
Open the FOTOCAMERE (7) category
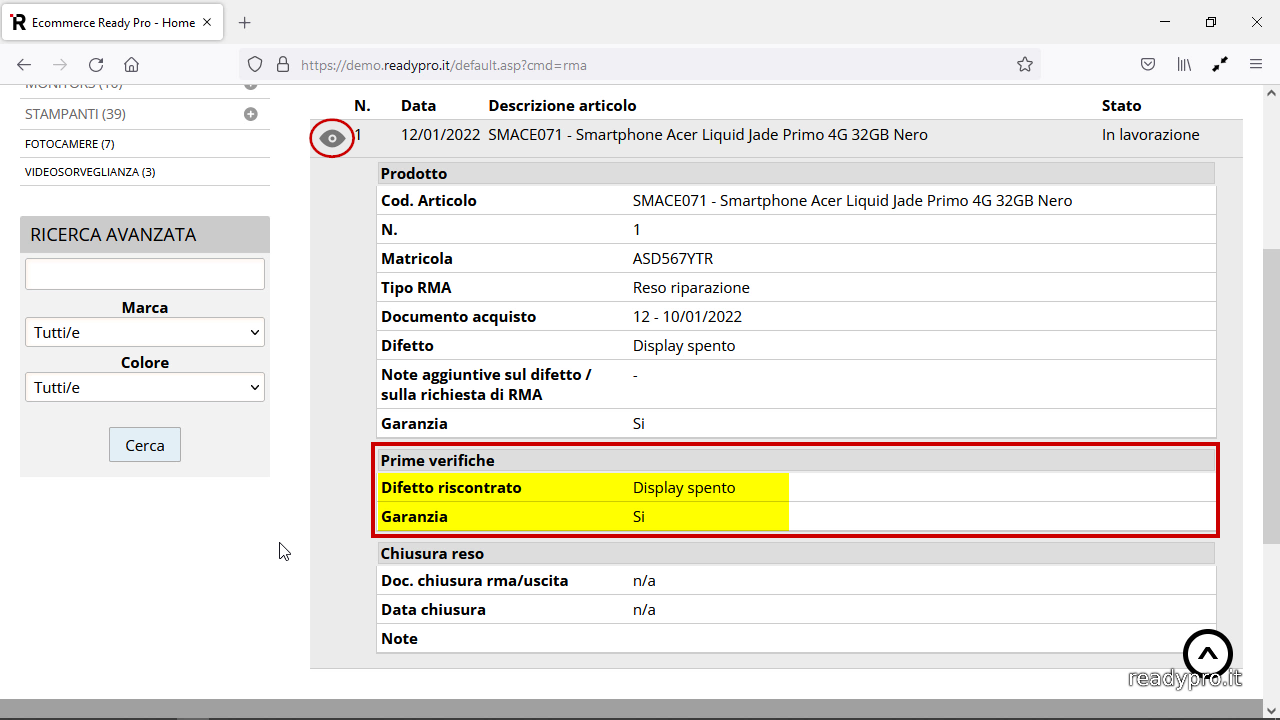click(x=70, y=144)
